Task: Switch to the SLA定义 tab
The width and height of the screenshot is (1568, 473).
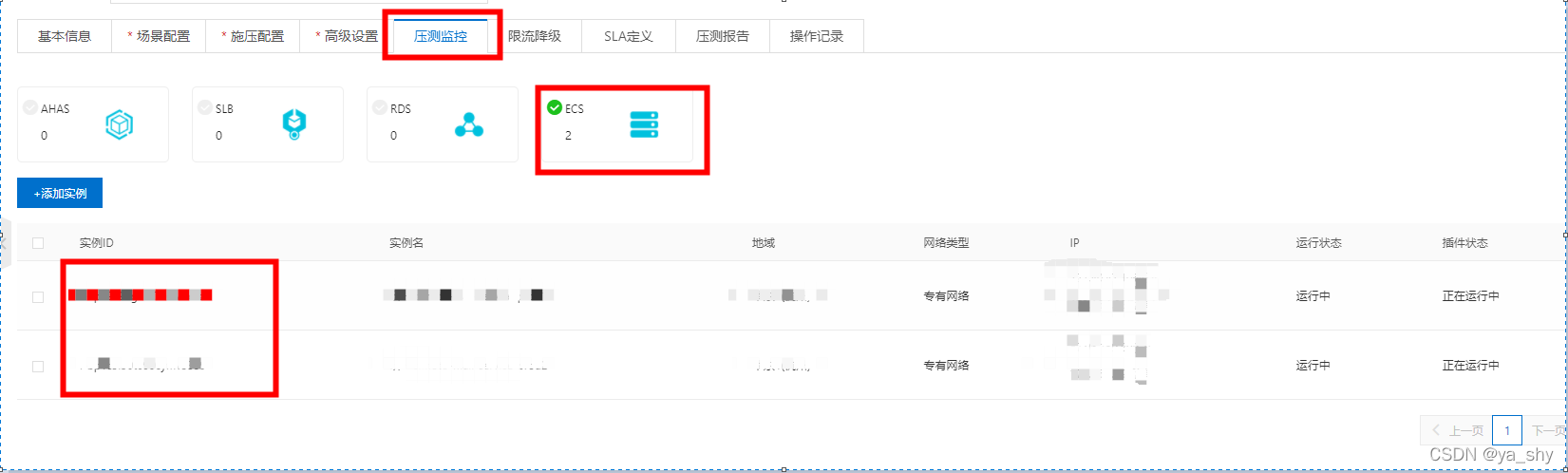Action: pos(629,36)
